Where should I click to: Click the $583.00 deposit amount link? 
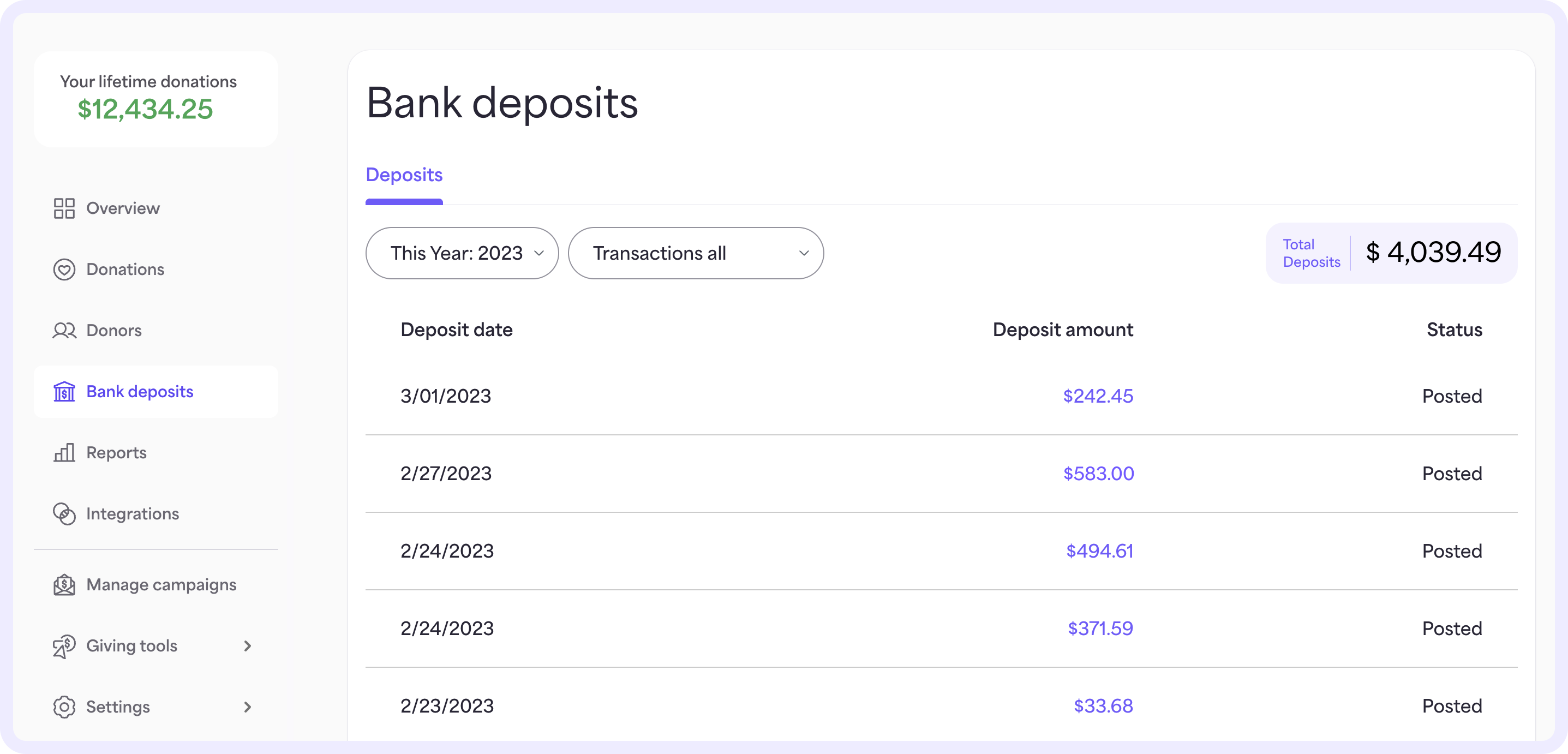(x=1097, y=473)
